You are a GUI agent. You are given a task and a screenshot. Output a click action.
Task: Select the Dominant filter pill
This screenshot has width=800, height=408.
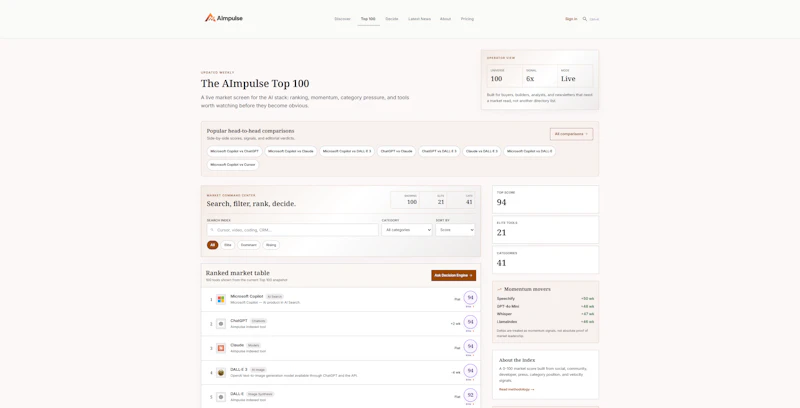(249, 245)
